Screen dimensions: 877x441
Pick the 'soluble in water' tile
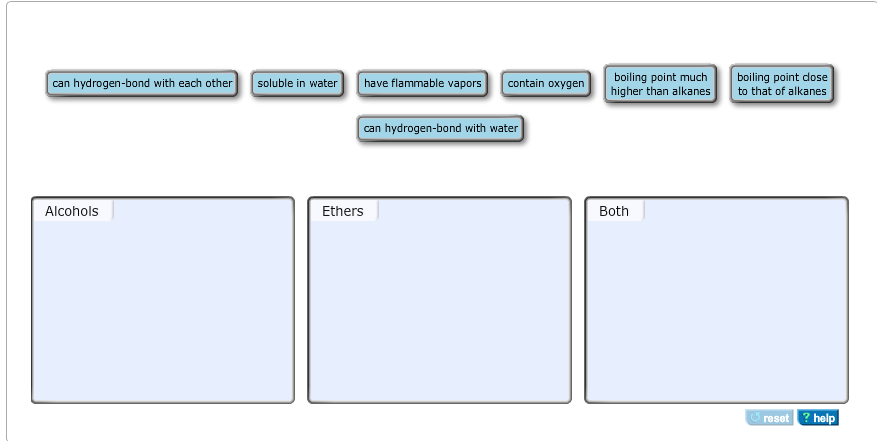click(x=297, y=84)
